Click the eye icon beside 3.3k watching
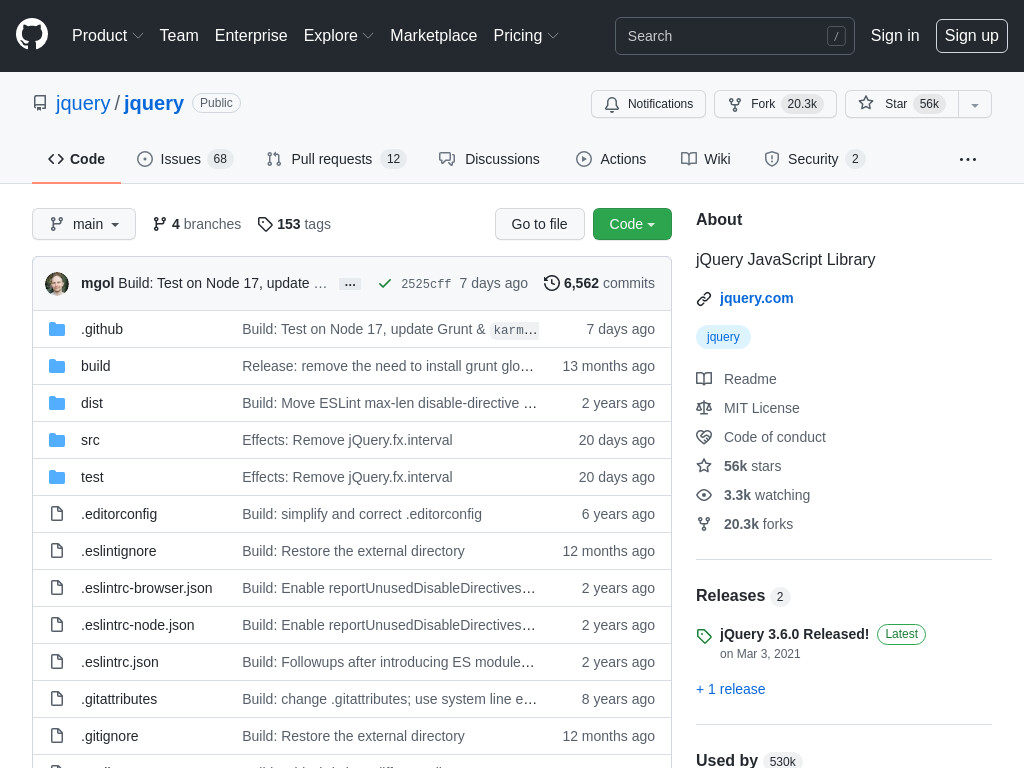The image size is (1024, 768). pyautogui.click(x=704, y=495)
